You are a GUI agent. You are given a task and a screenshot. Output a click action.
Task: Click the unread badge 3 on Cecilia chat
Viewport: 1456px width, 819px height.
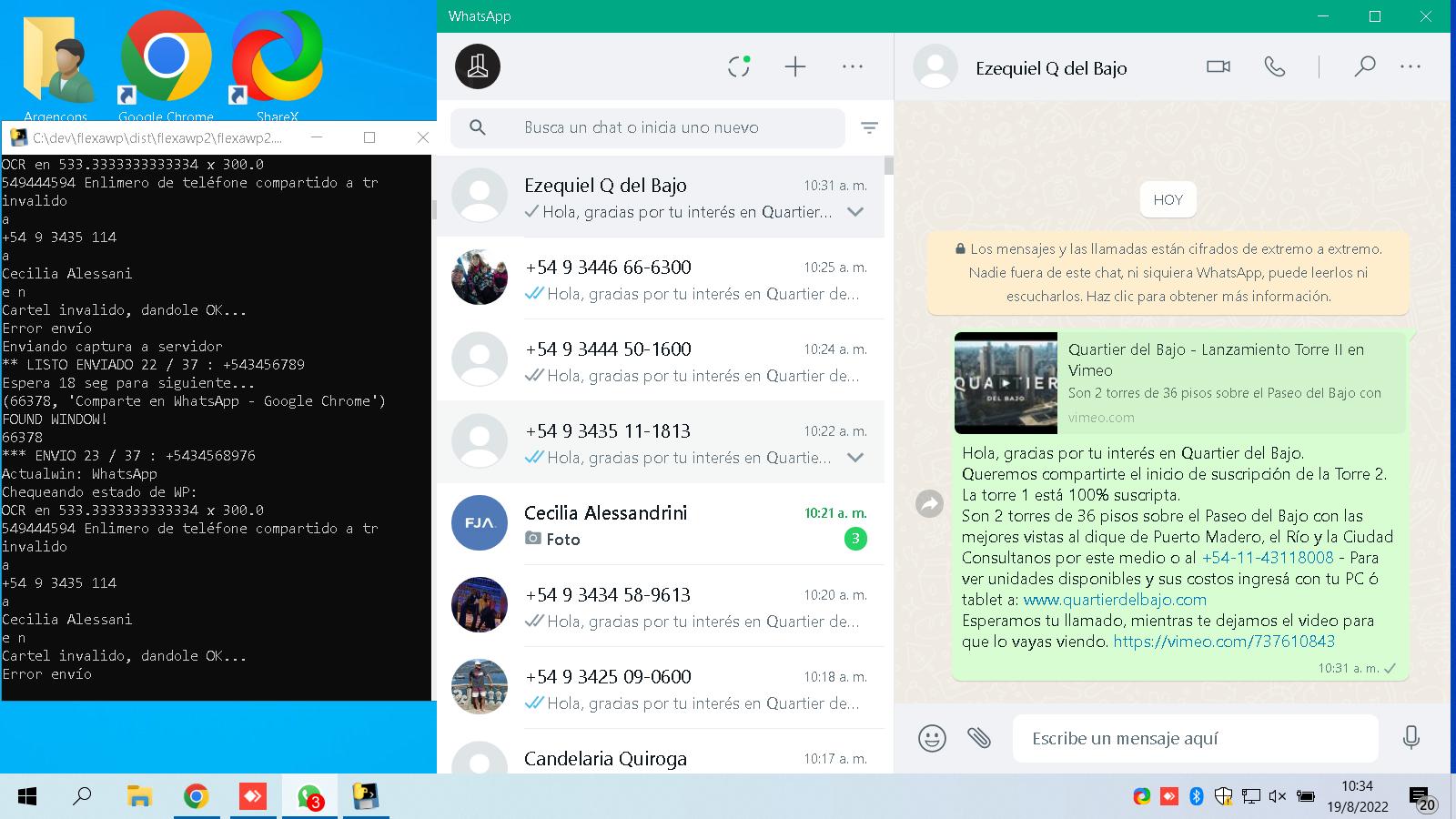point(855,540)
